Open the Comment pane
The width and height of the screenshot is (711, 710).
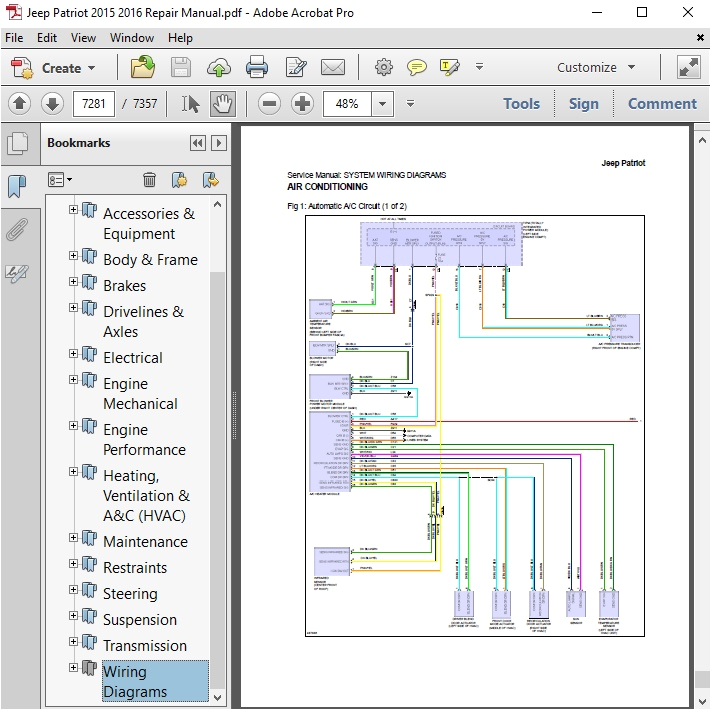[661, 103]
